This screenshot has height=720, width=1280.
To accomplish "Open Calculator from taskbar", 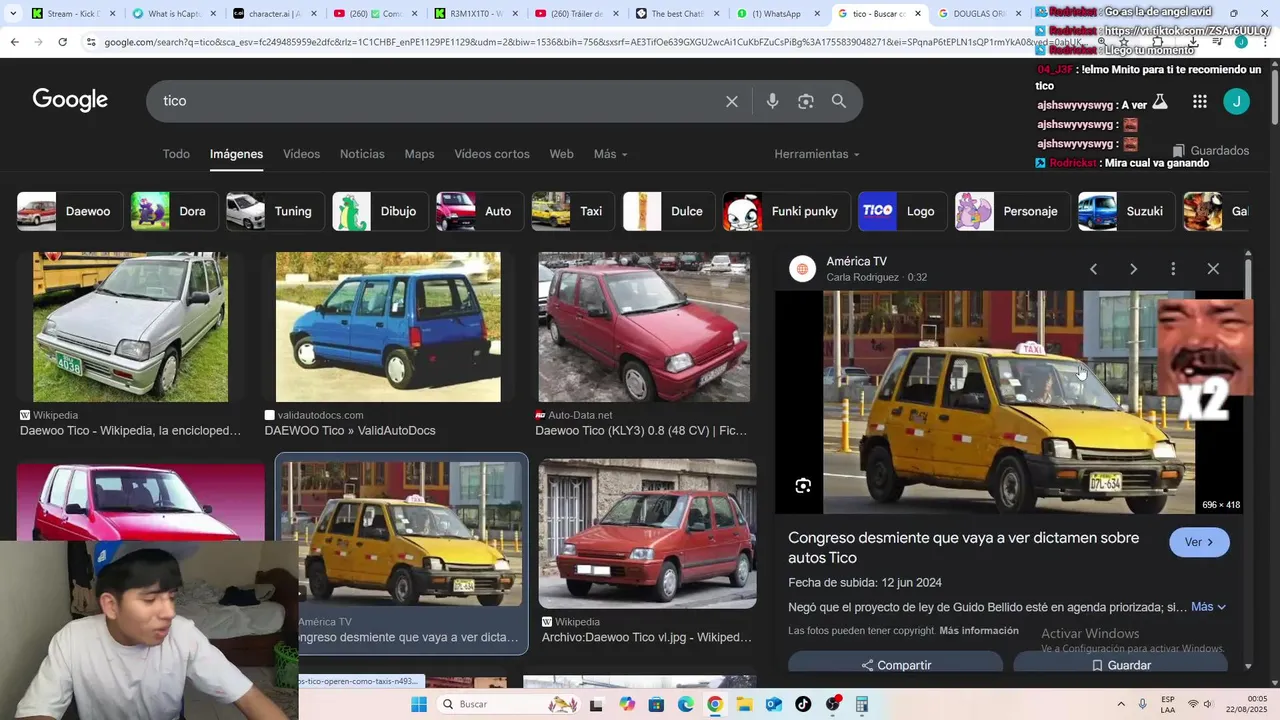I will (x=861, y=704).
